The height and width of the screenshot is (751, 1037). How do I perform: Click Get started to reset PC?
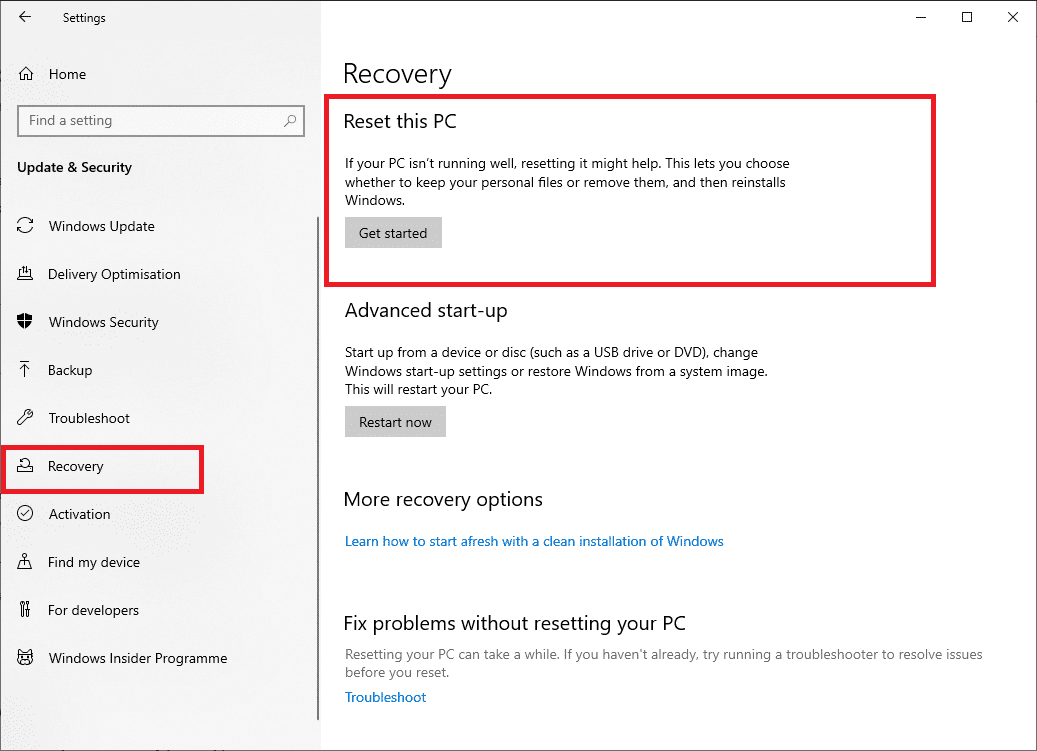393,233
